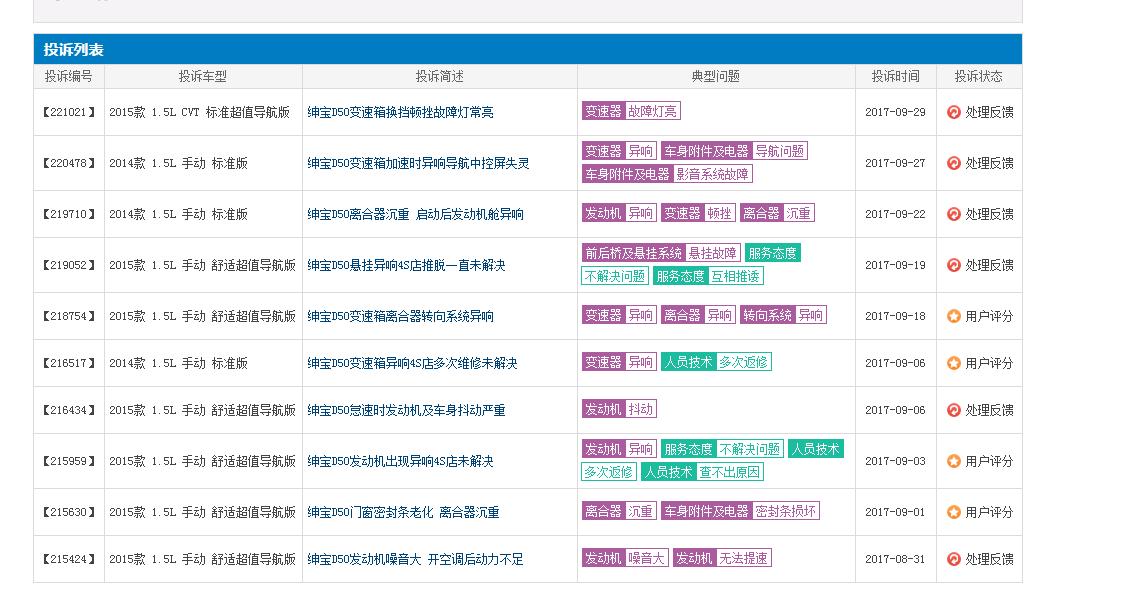Select the 悬挂脱牌 tag on complaint 219052
Screen dimensions: 1127x597
pos(713,253)
